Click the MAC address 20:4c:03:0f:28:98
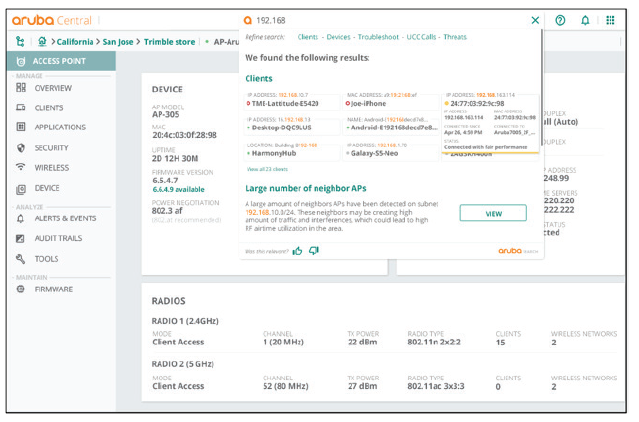This screenshot has width=639, height=422. 185,135
